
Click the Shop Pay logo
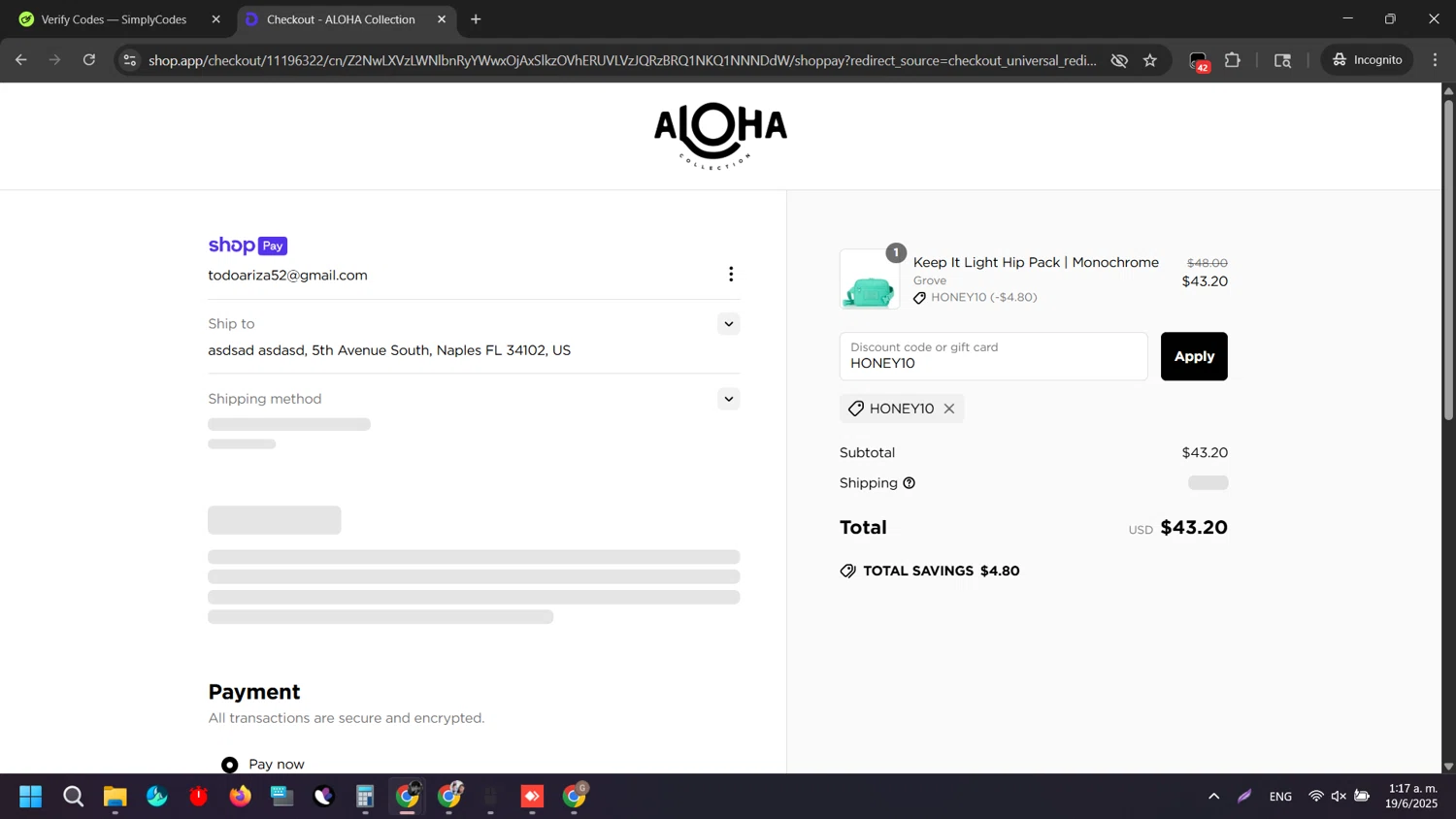click(248, 246)
